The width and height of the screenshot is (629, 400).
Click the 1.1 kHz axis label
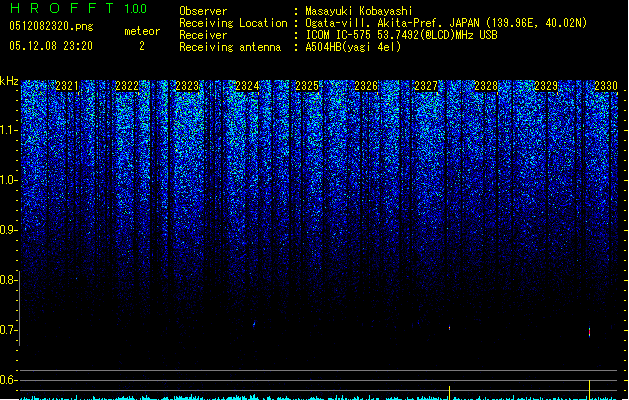[9, 130]
